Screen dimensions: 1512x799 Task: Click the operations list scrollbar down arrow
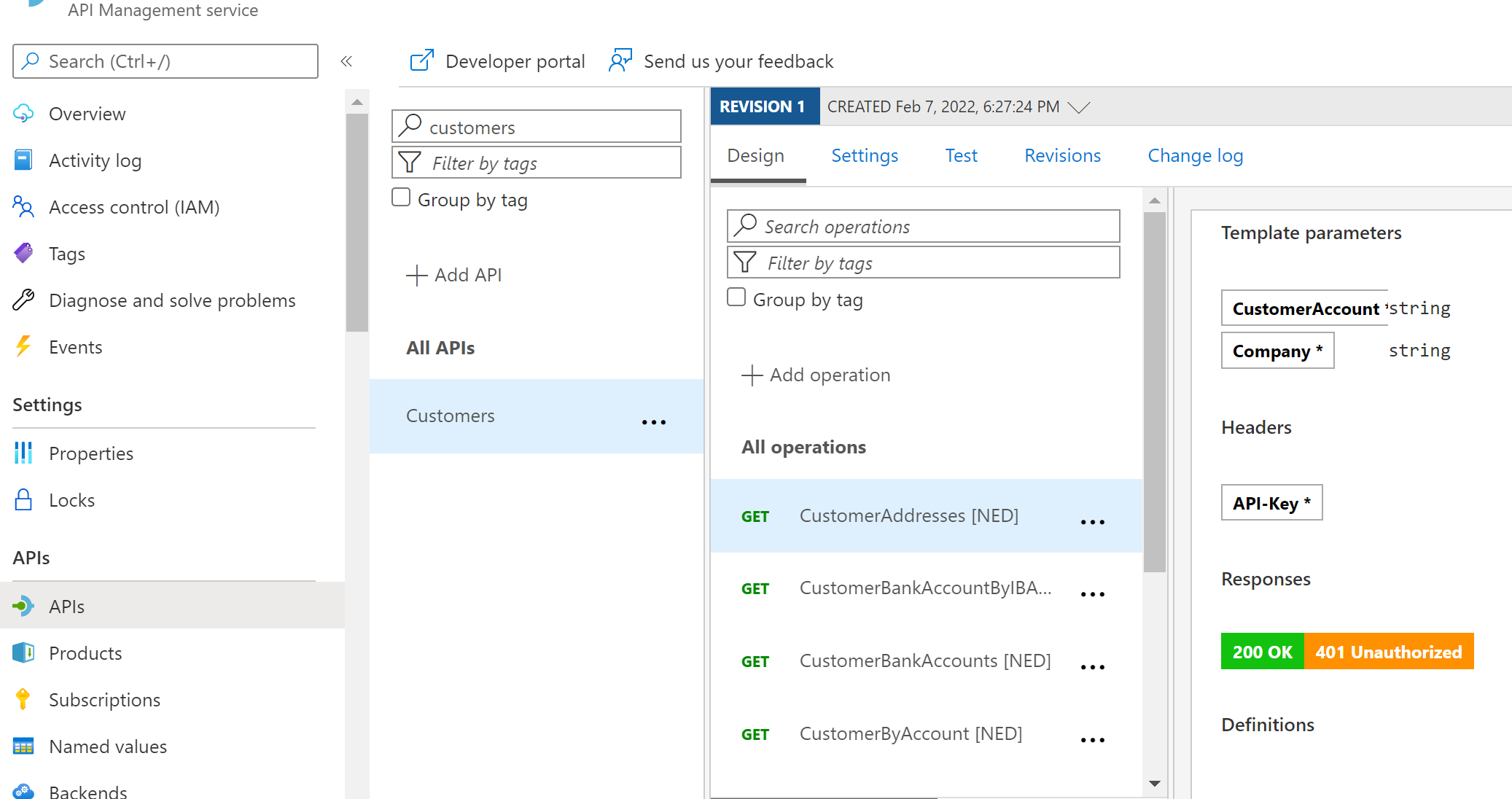1154,784
